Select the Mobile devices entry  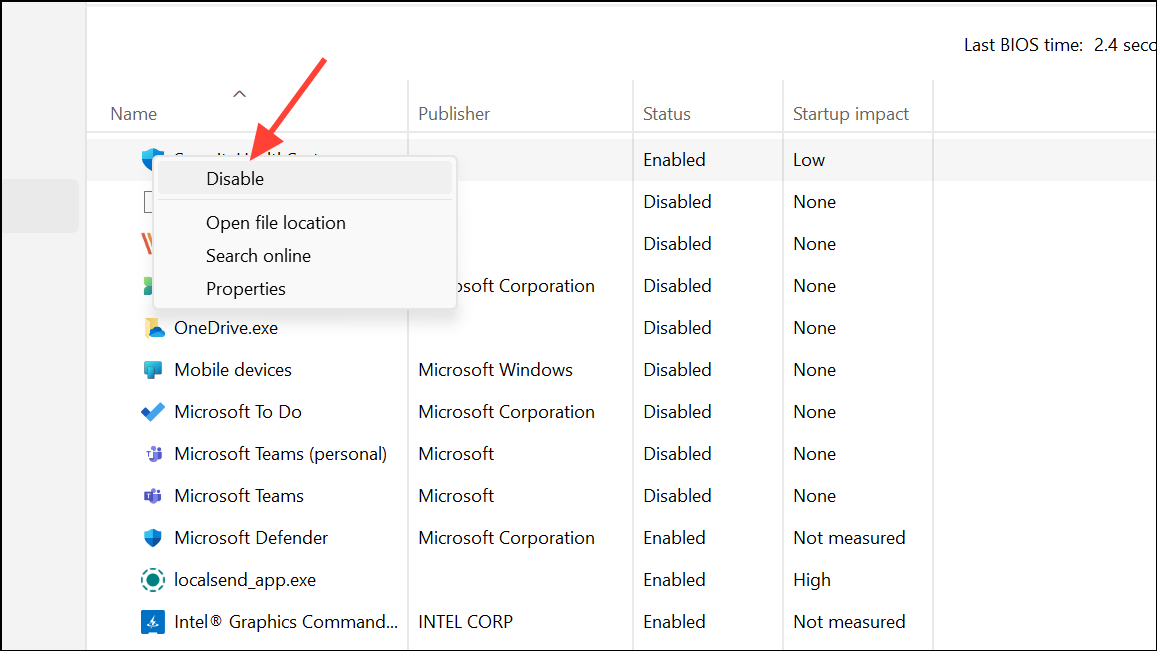pos(232,370)
